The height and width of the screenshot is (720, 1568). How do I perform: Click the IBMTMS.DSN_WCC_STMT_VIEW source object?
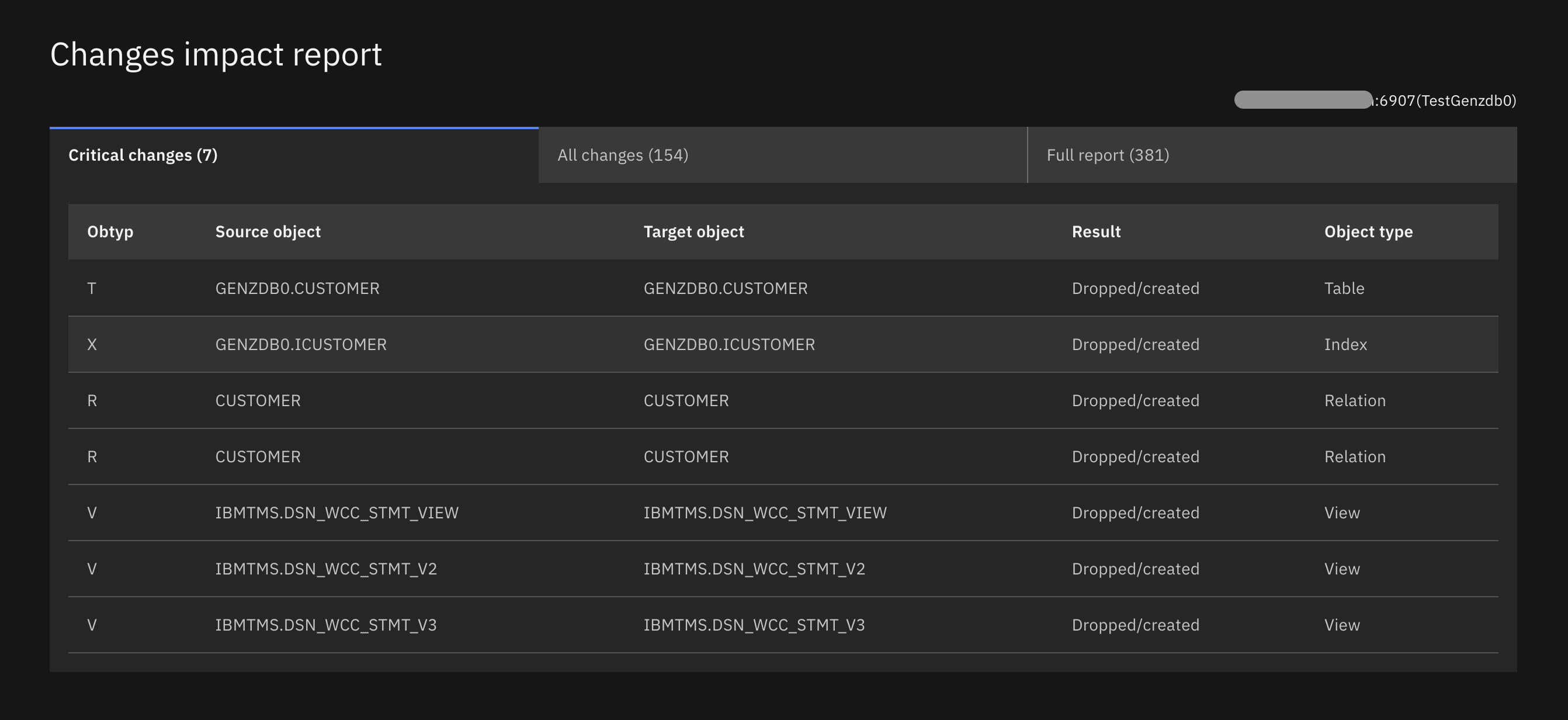point(337,513)
